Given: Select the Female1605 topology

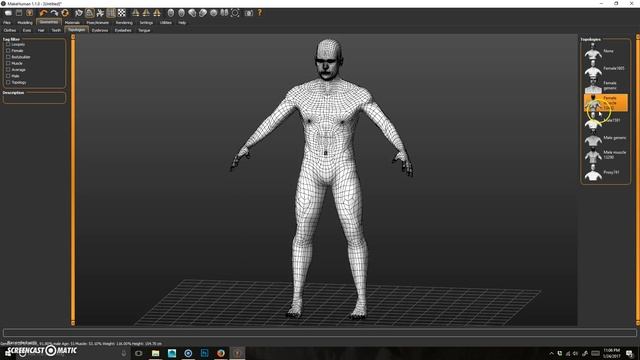Looking at the screenshot, I should point(606,69).
